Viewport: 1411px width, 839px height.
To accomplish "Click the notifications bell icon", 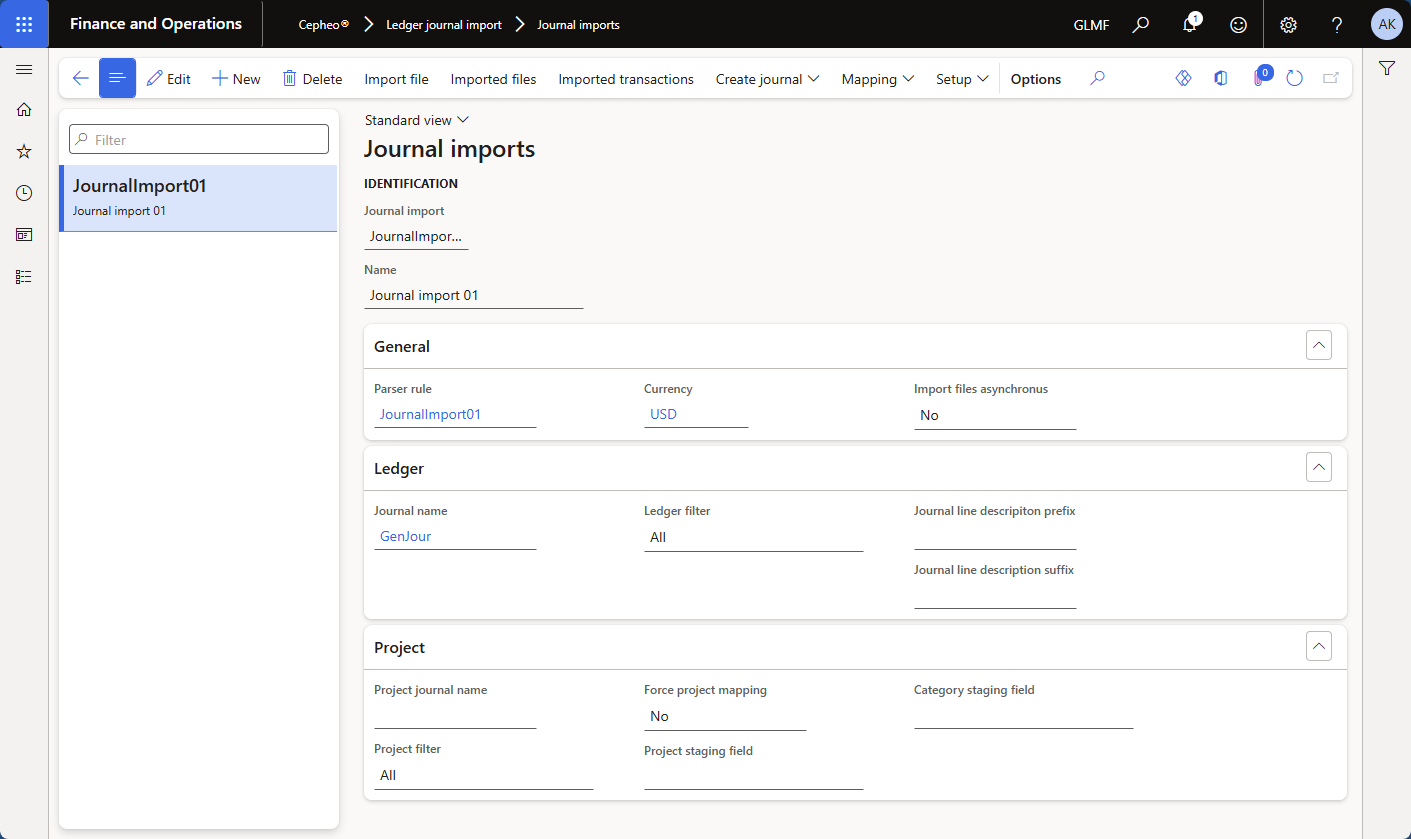I will (1189, 25).
